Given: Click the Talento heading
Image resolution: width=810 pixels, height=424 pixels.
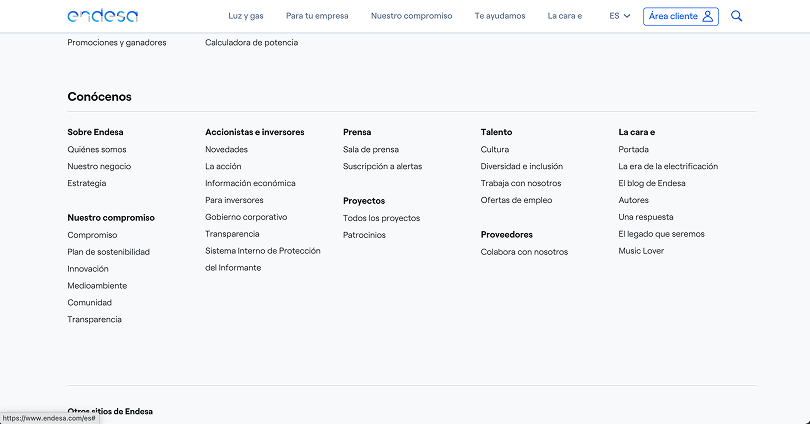Looking at the screenshot, I should click(x=496, y=132).
